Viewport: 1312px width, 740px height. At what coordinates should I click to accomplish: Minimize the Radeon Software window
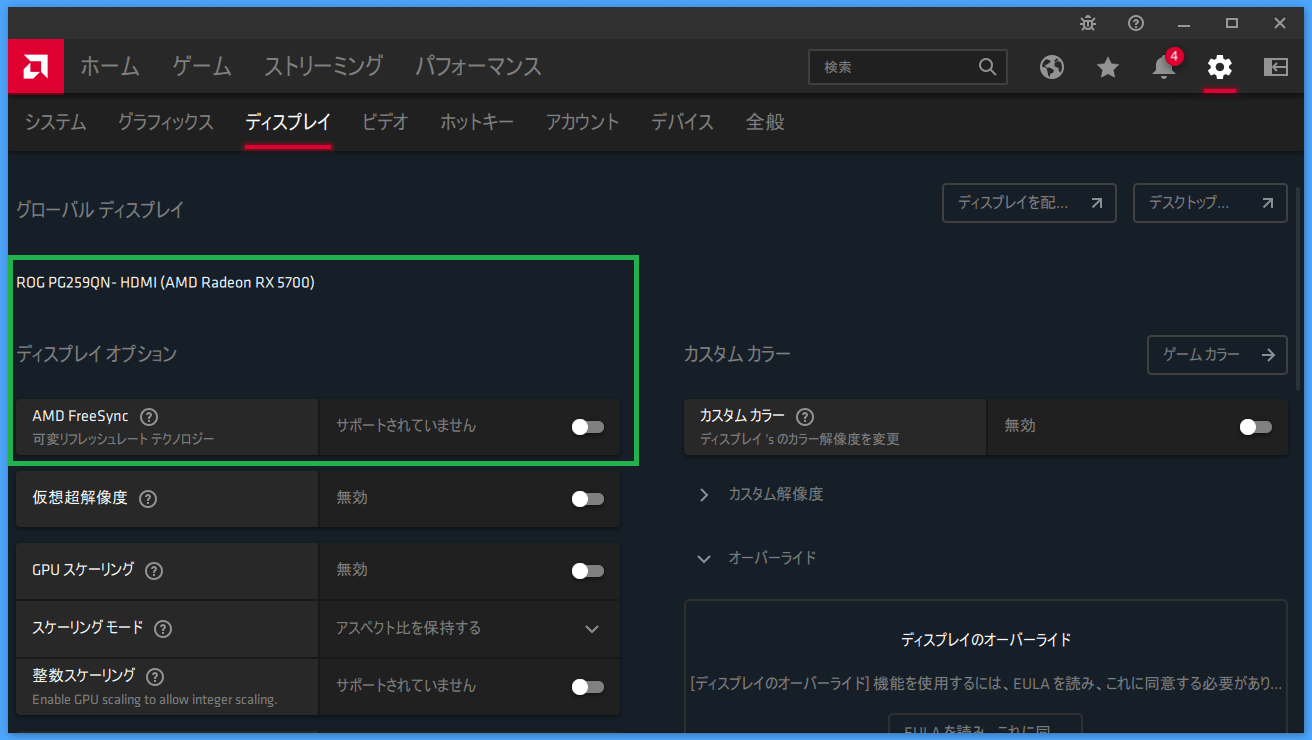[1184, 23]
